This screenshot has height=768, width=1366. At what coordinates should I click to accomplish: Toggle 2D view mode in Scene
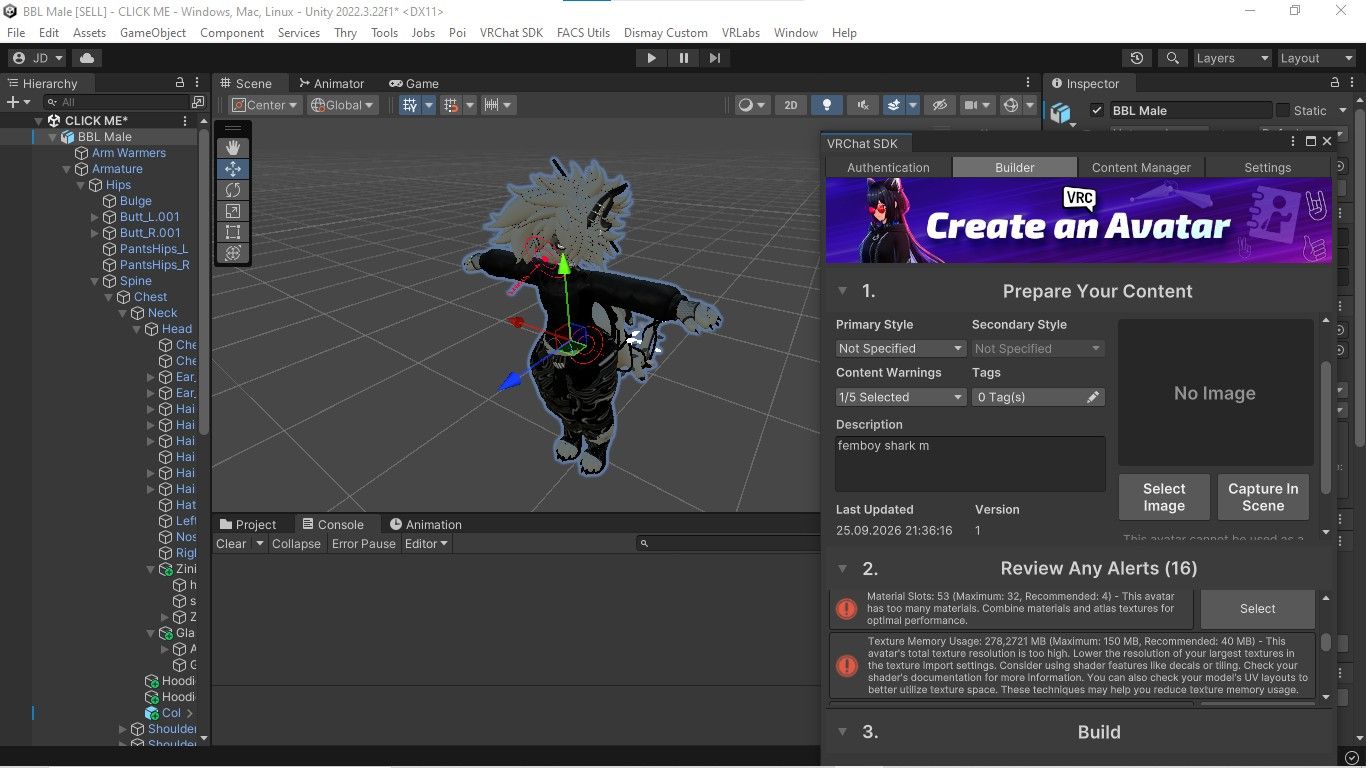click(x=790, y=105)
